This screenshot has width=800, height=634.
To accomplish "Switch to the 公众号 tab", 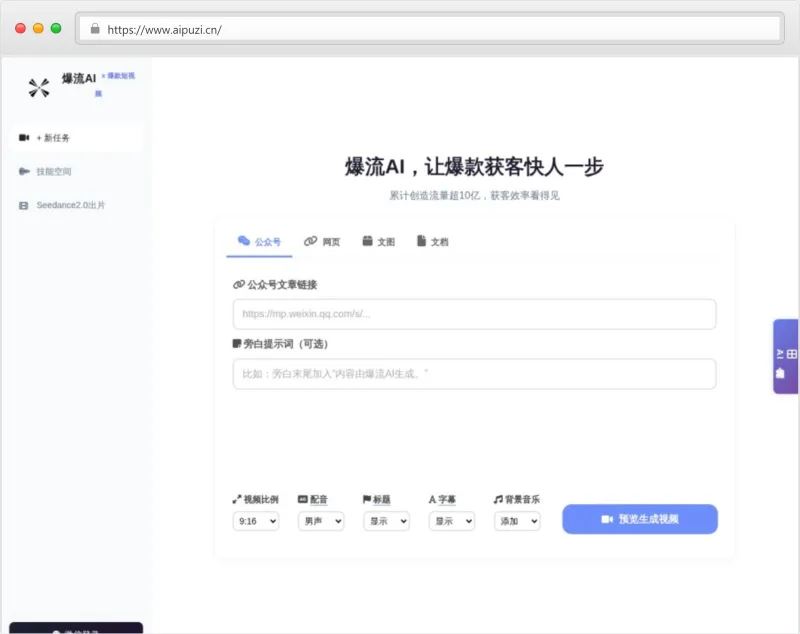I will 259,242.
